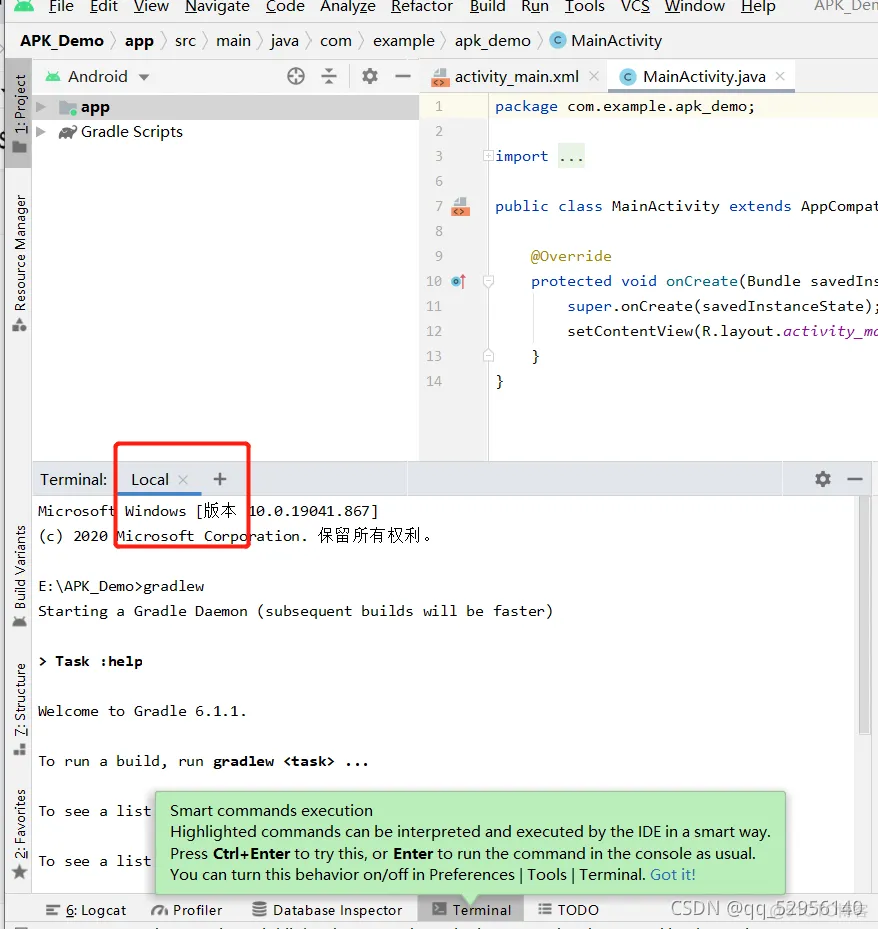Screen dimensions: 878x929
Task: Open the Analyze menu
Action: coord(348,7)
